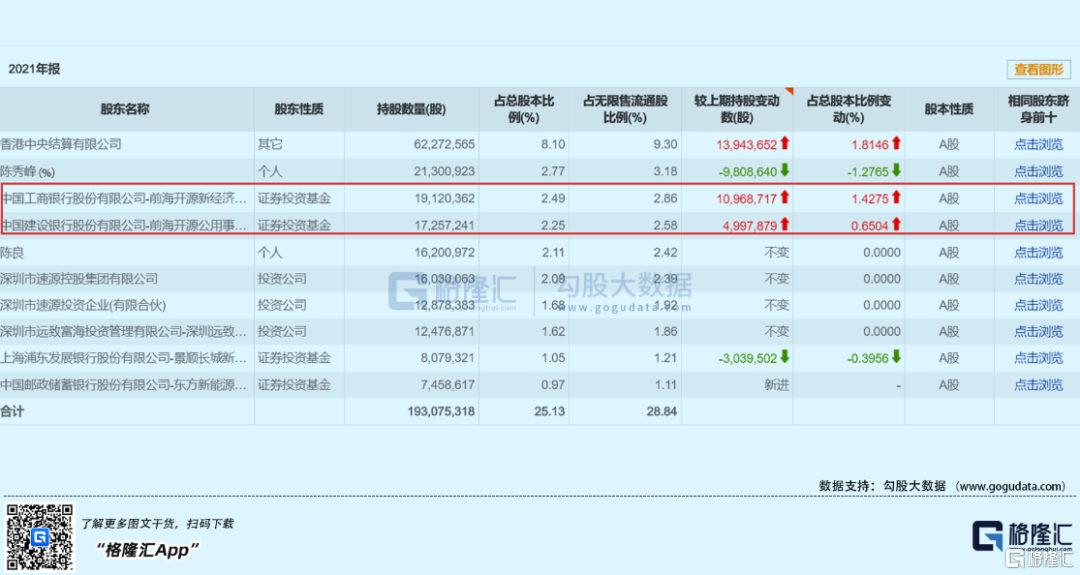Open 点击浏览 link for 上海浦东发展银行 row
The width and height of the screenshot is (1080, 575).
pyautogui.click(x=1038, y=358)
